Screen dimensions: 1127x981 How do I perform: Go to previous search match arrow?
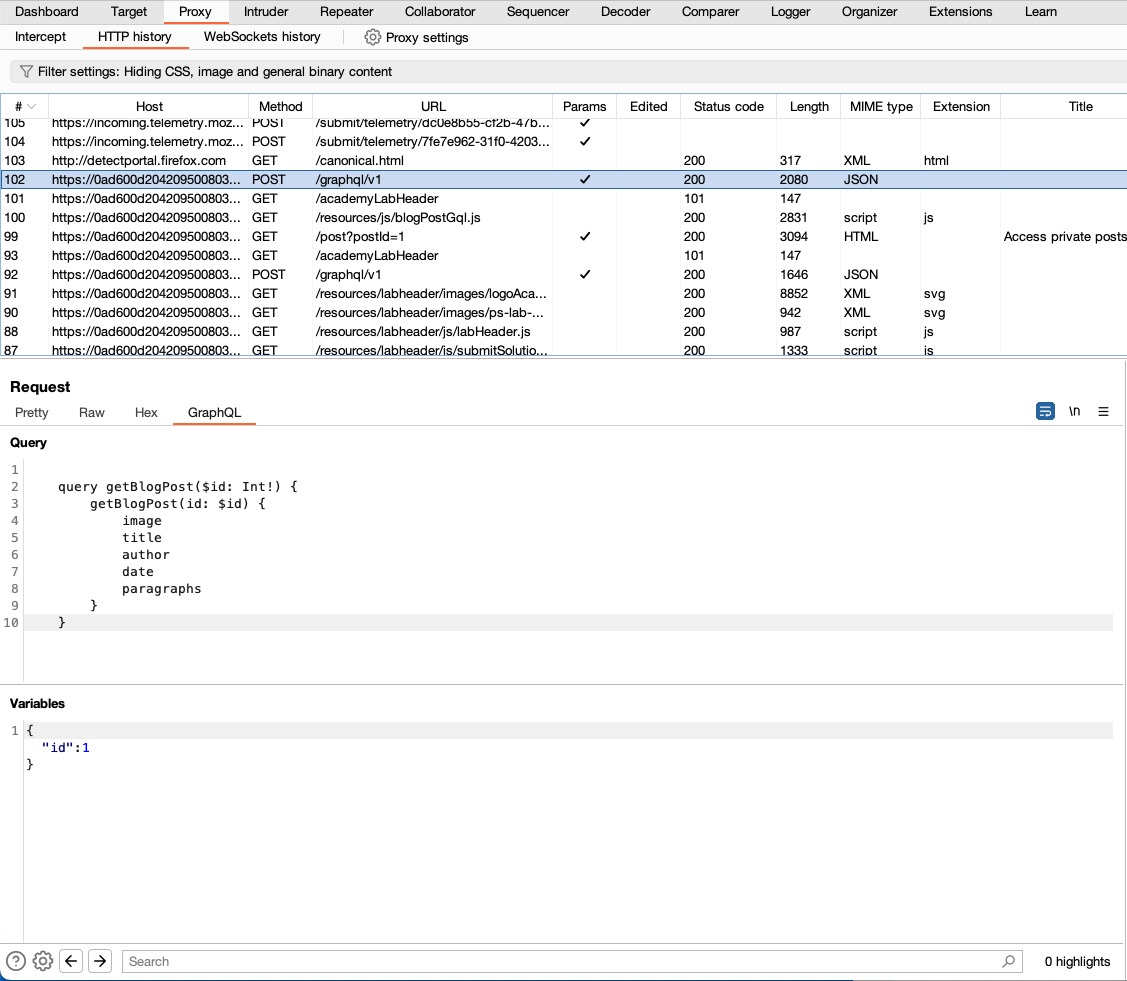pos(71,961)
